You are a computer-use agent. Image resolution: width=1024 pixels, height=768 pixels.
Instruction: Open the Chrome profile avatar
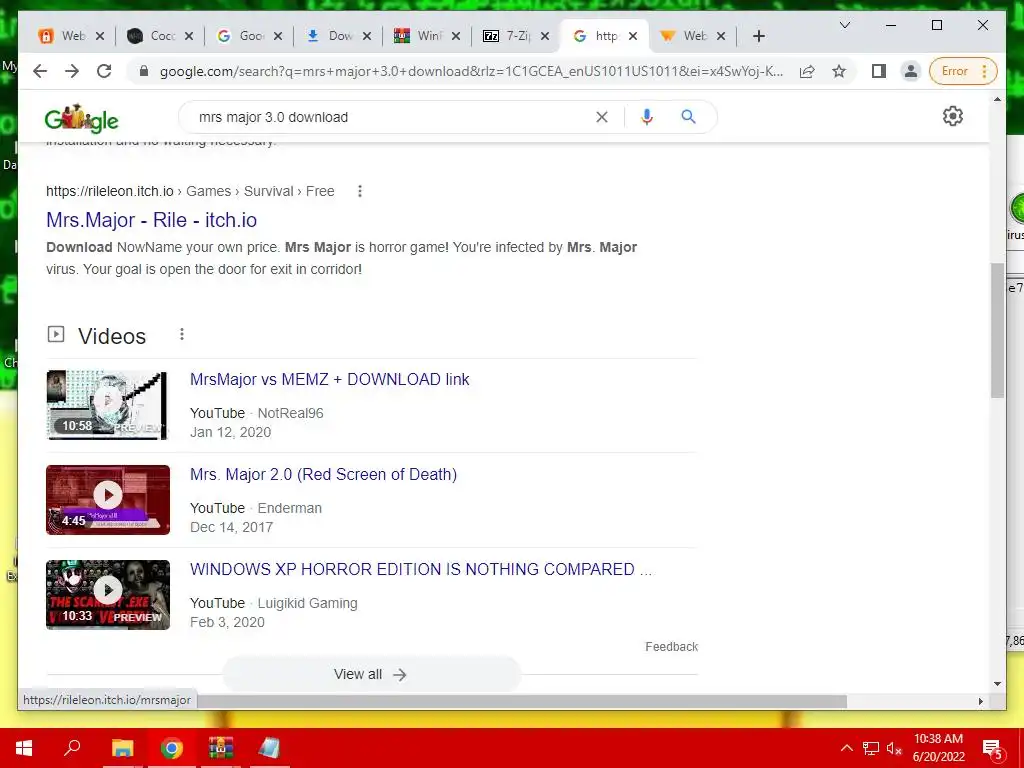tap(910, 71)
